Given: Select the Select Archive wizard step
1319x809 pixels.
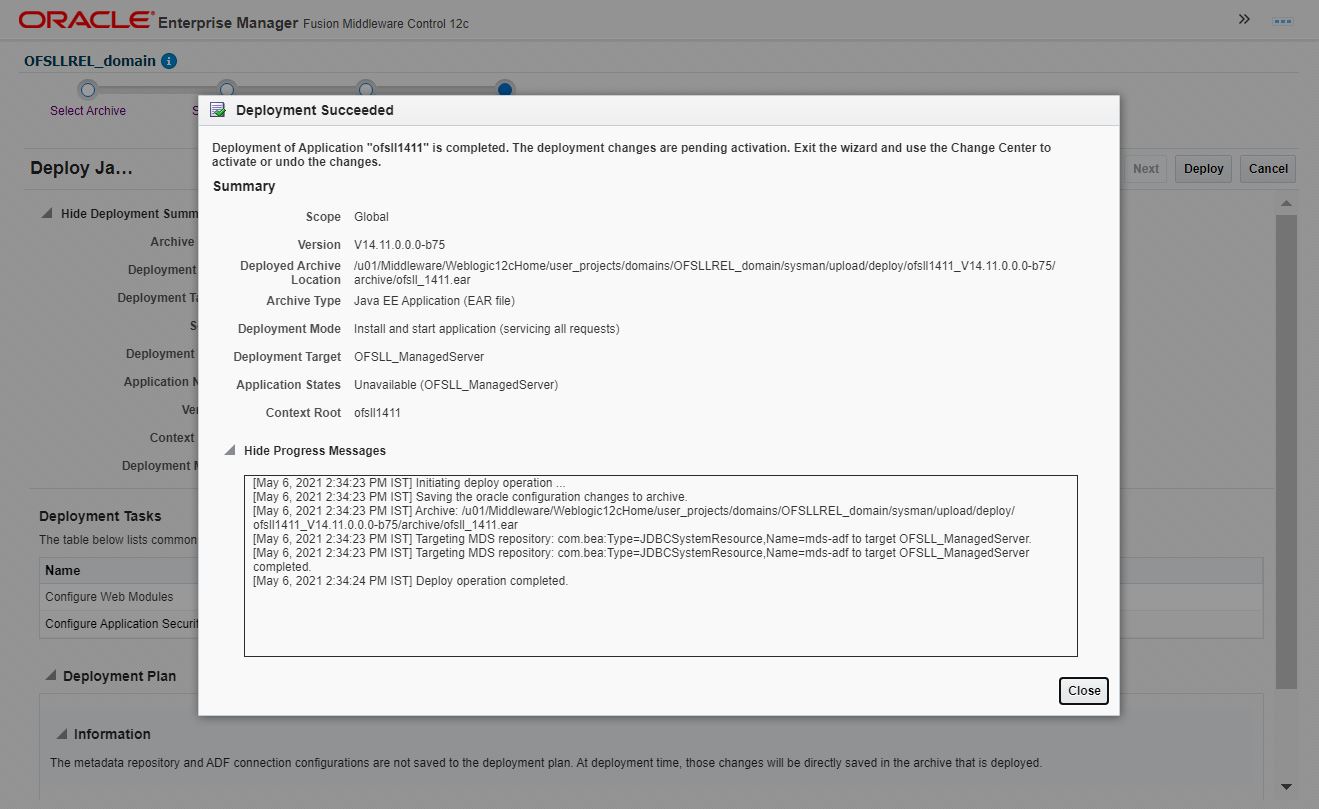Looking at the screenshot, I should (88, 111).
